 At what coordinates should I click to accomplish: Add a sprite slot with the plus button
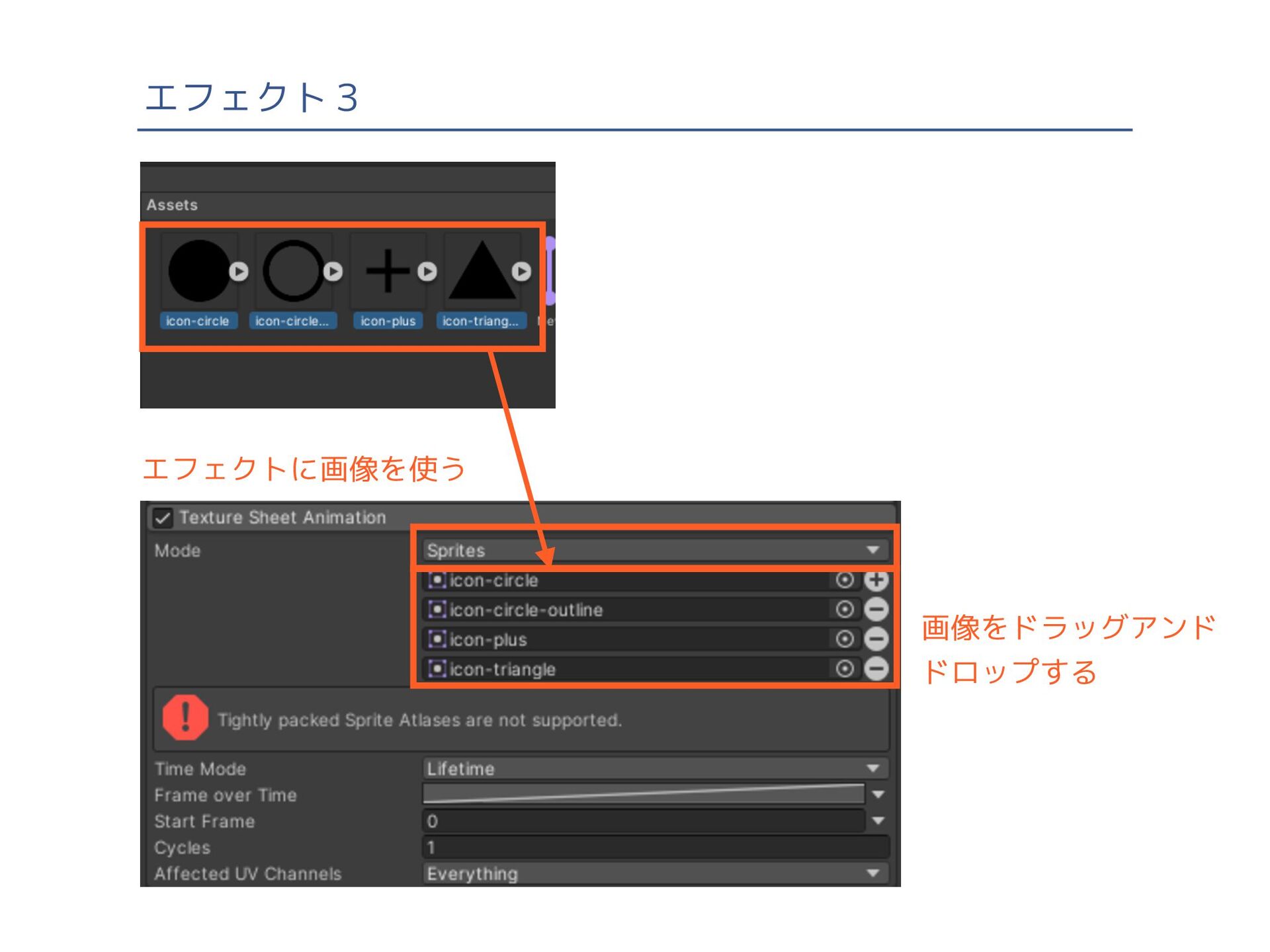(x=876, y=580)
